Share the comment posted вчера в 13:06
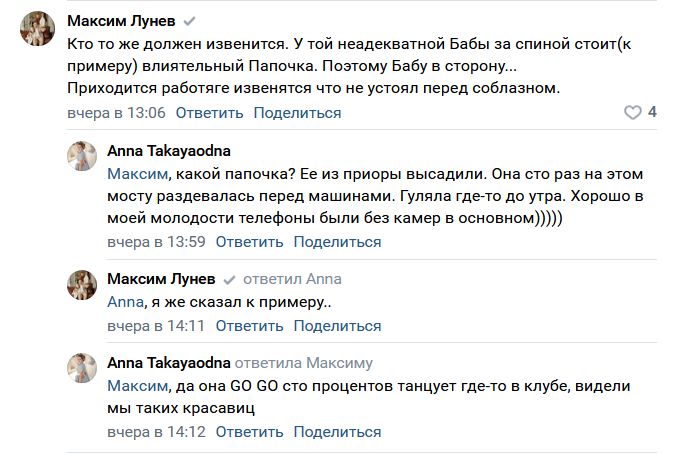Image resolution: width=679 pixels, height=454 pixels. 297,113
